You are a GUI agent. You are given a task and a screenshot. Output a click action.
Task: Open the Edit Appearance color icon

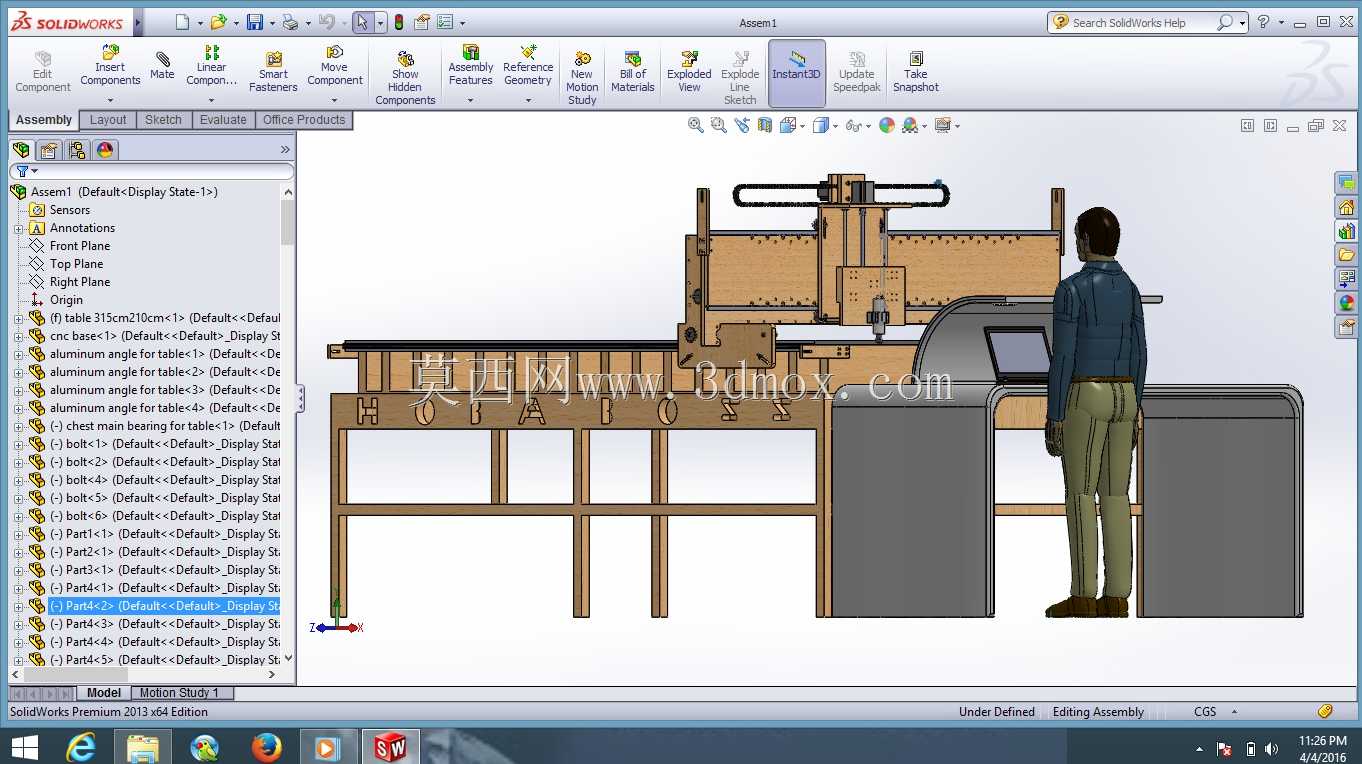tap(886, 125)
